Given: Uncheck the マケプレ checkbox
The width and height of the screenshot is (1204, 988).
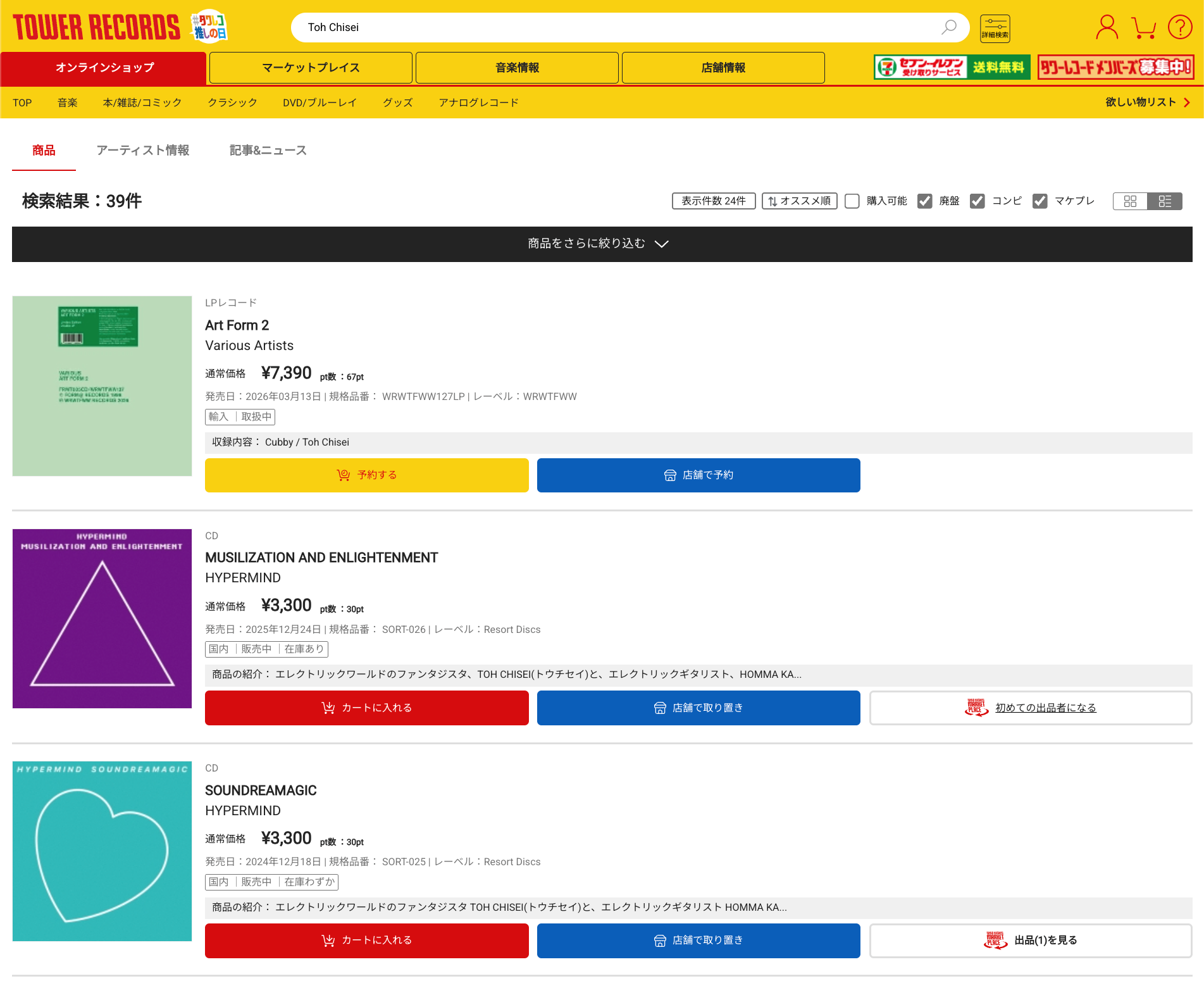Looking at the screenshot, I should pyautogui.click(x=1040, y=201).
